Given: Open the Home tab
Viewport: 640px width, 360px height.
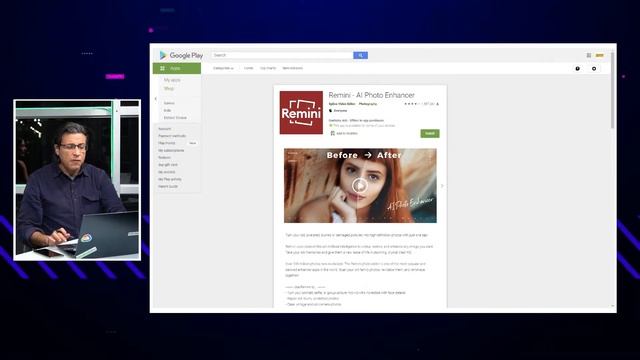Looking at the screenshot, I should click(x=249, y=68).
